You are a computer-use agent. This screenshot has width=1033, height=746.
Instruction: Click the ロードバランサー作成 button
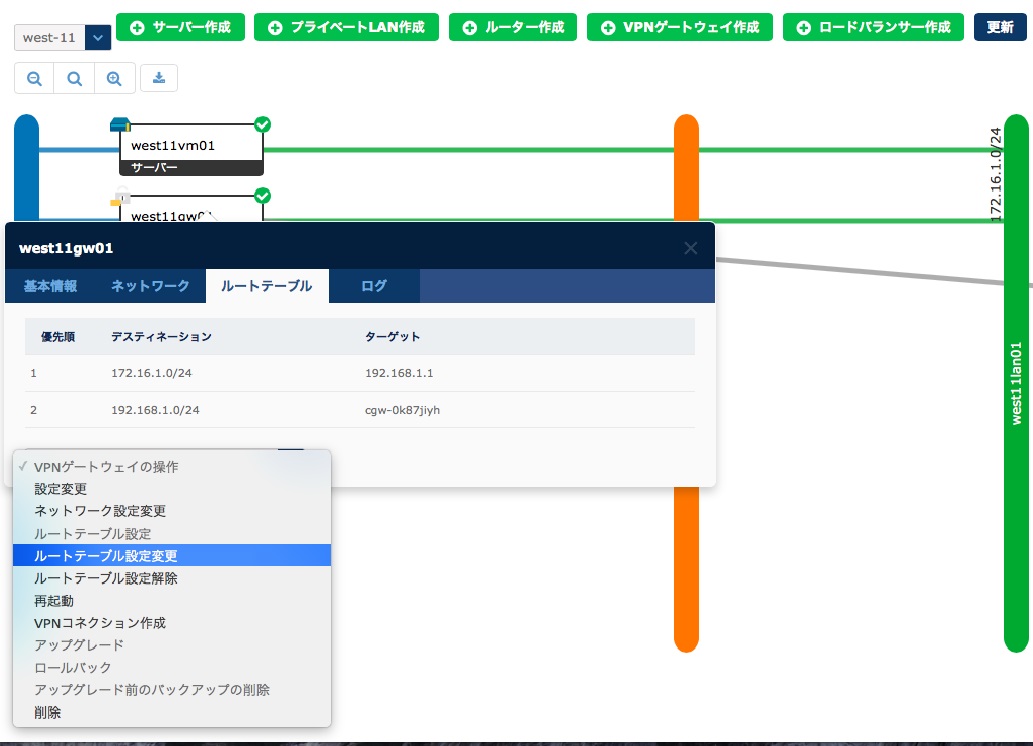tap(873, 28)
